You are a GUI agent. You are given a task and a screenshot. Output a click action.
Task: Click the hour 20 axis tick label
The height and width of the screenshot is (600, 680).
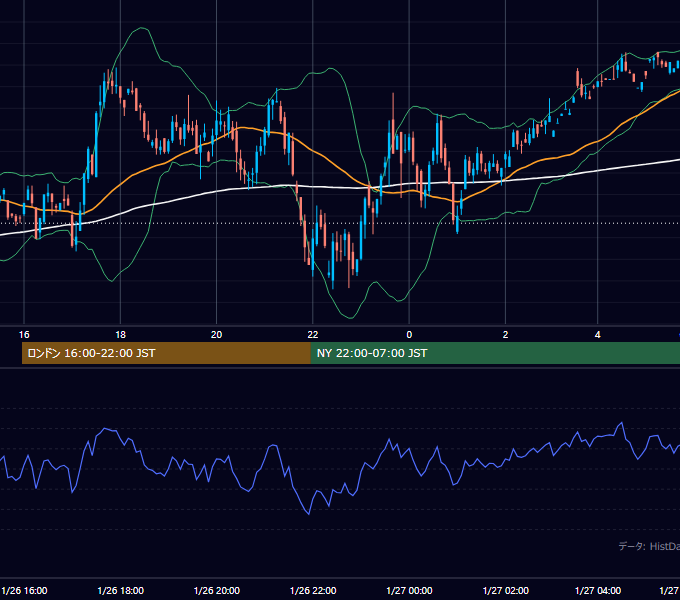pos(216,335)
